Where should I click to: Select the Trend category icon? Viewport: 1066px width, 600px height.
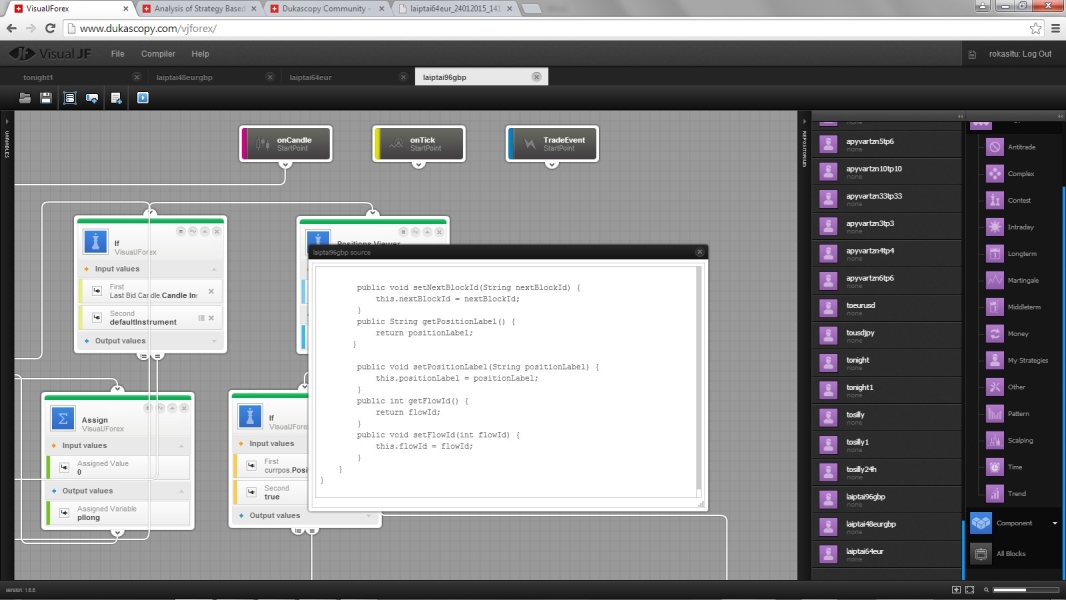[995, 493]
